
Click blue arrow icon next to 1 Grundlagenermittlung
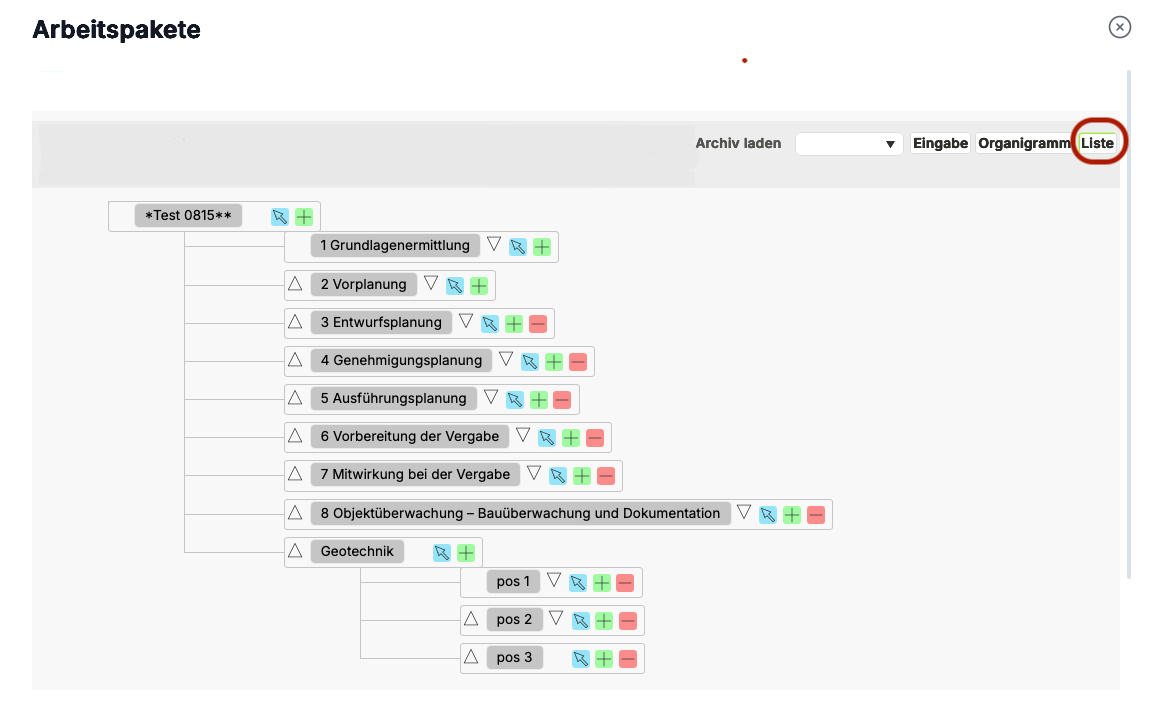(518, 247)
